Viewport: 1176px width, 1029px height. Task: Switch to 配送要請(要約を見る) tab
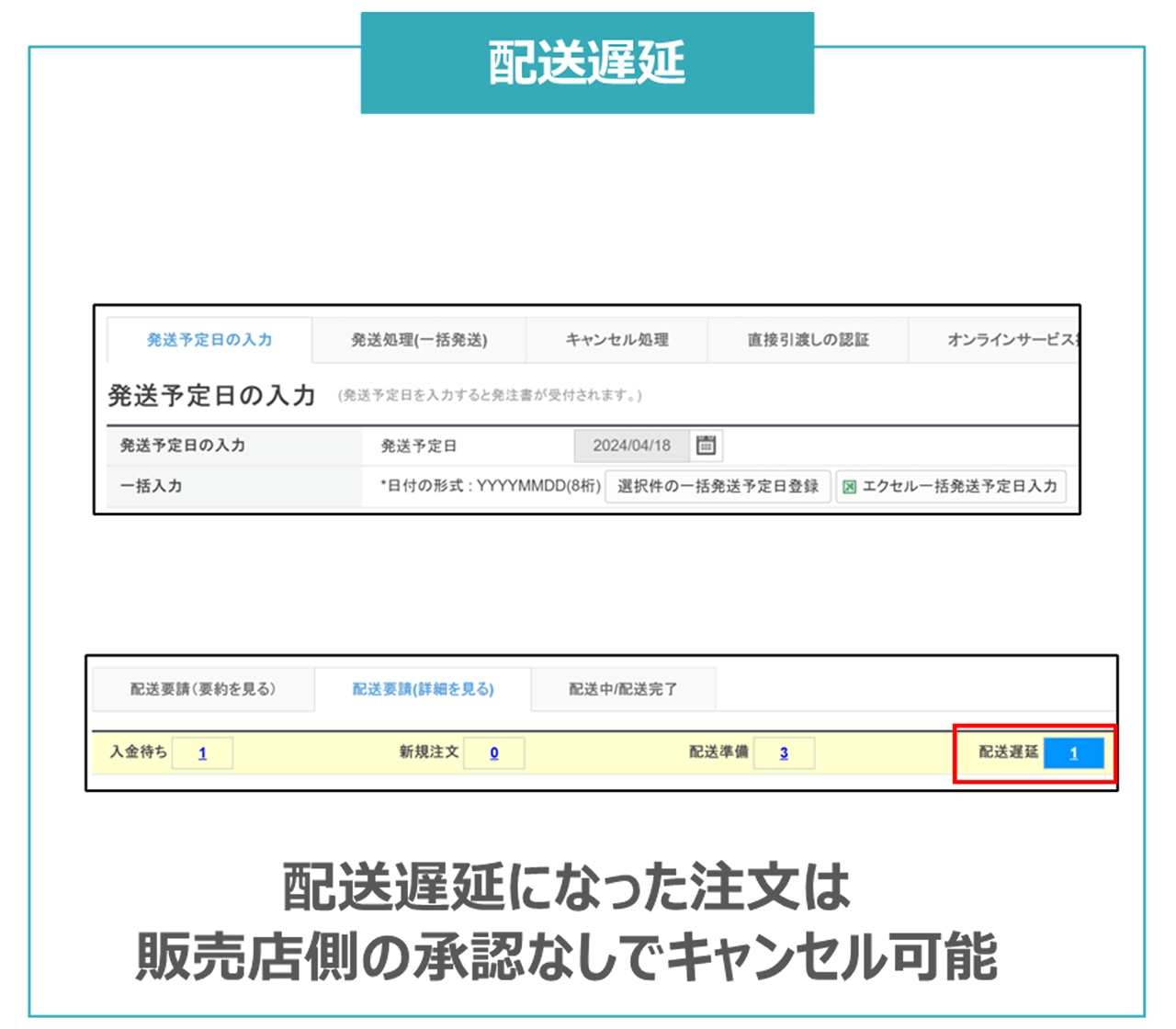204,689
